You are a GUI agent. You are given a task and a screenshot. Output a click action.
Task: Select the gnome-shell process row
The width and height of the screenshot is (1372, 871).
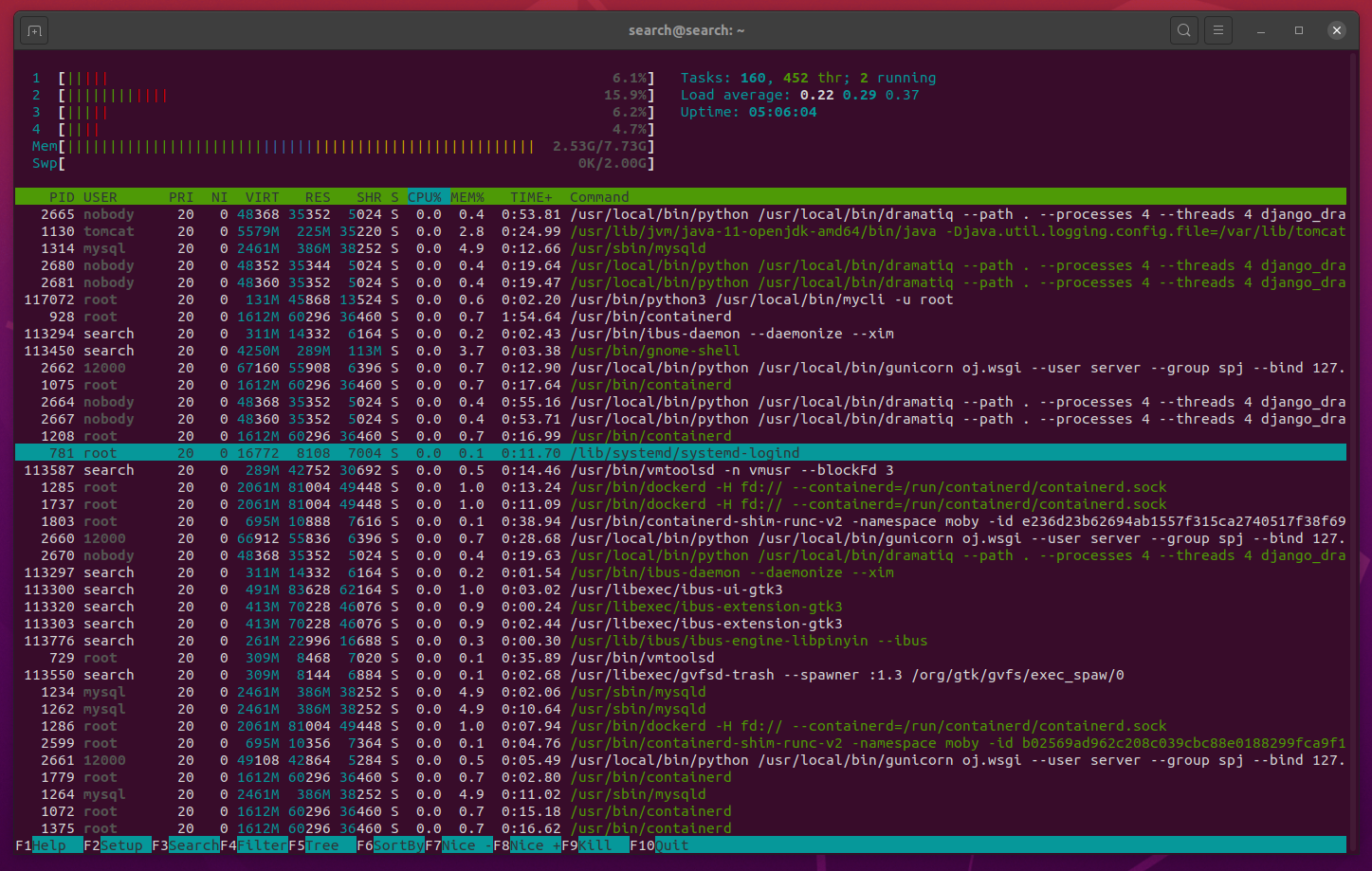pos(681,351)
